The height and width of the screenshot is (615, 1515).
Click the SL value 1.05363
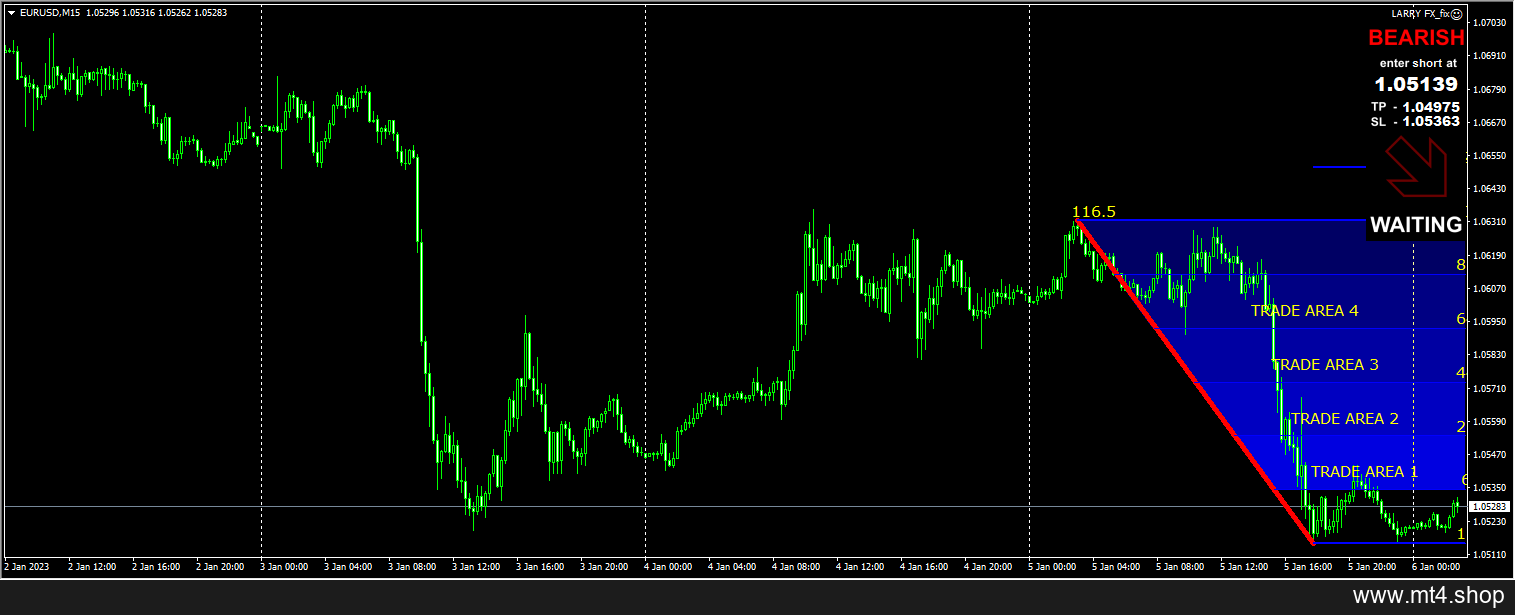(x=1431, y=122)
